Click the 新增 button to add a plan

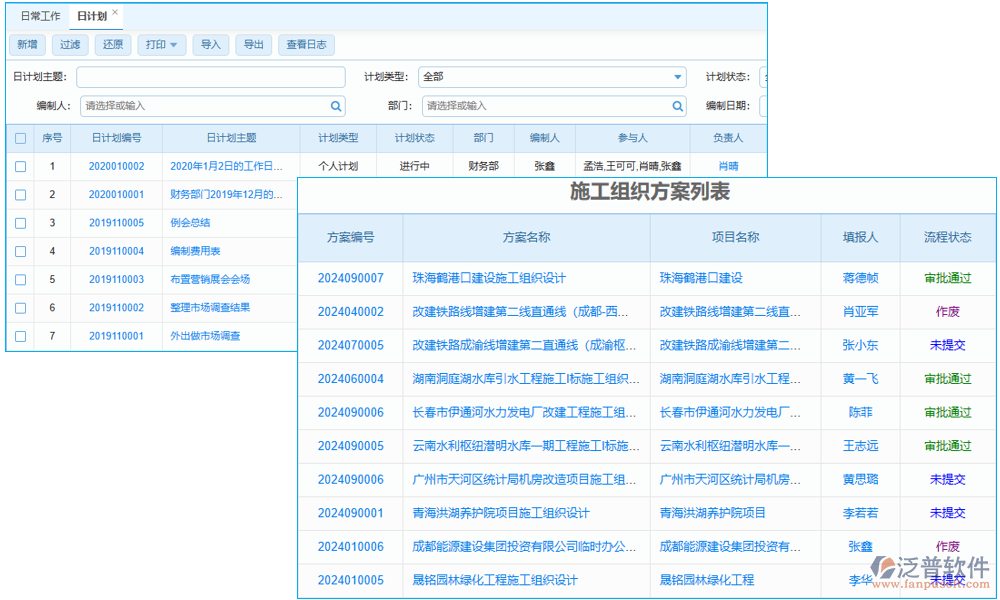coord(27,44)
